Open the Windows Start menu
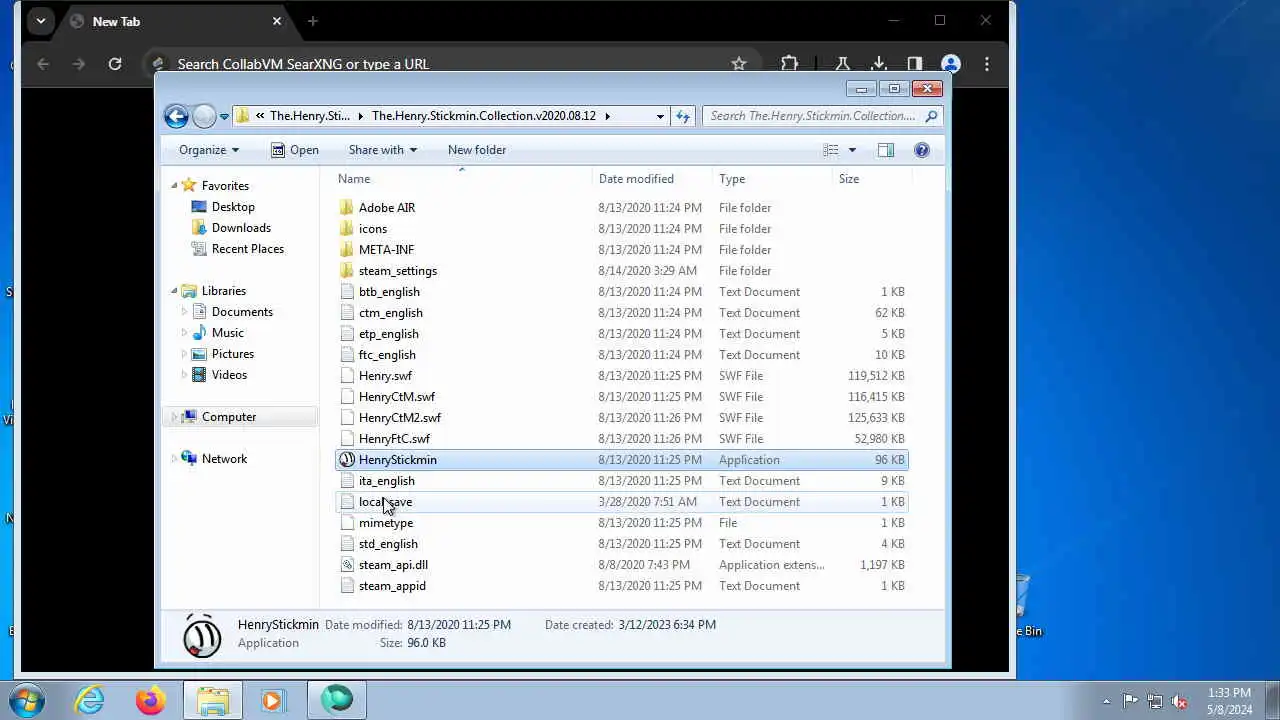Image resolution: width=1280 pixels, height=720 pixels. tap(27, 700)
